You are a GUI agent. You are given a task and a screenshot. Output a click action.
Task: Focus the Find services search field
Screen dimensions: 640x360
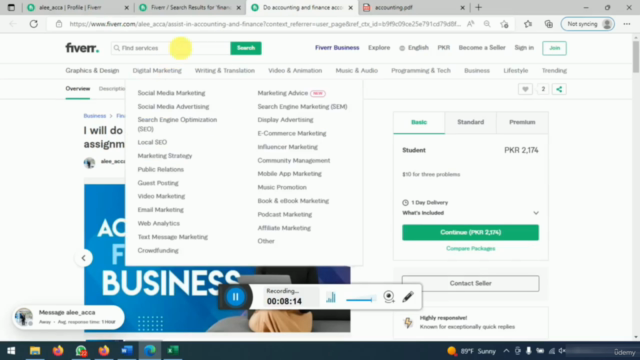click(x=171, y=48)
